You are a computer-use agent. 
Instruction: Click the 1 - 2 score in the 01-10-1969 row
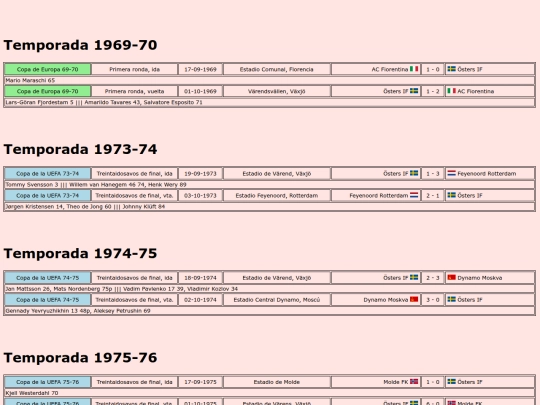click(x=433, y=91)
